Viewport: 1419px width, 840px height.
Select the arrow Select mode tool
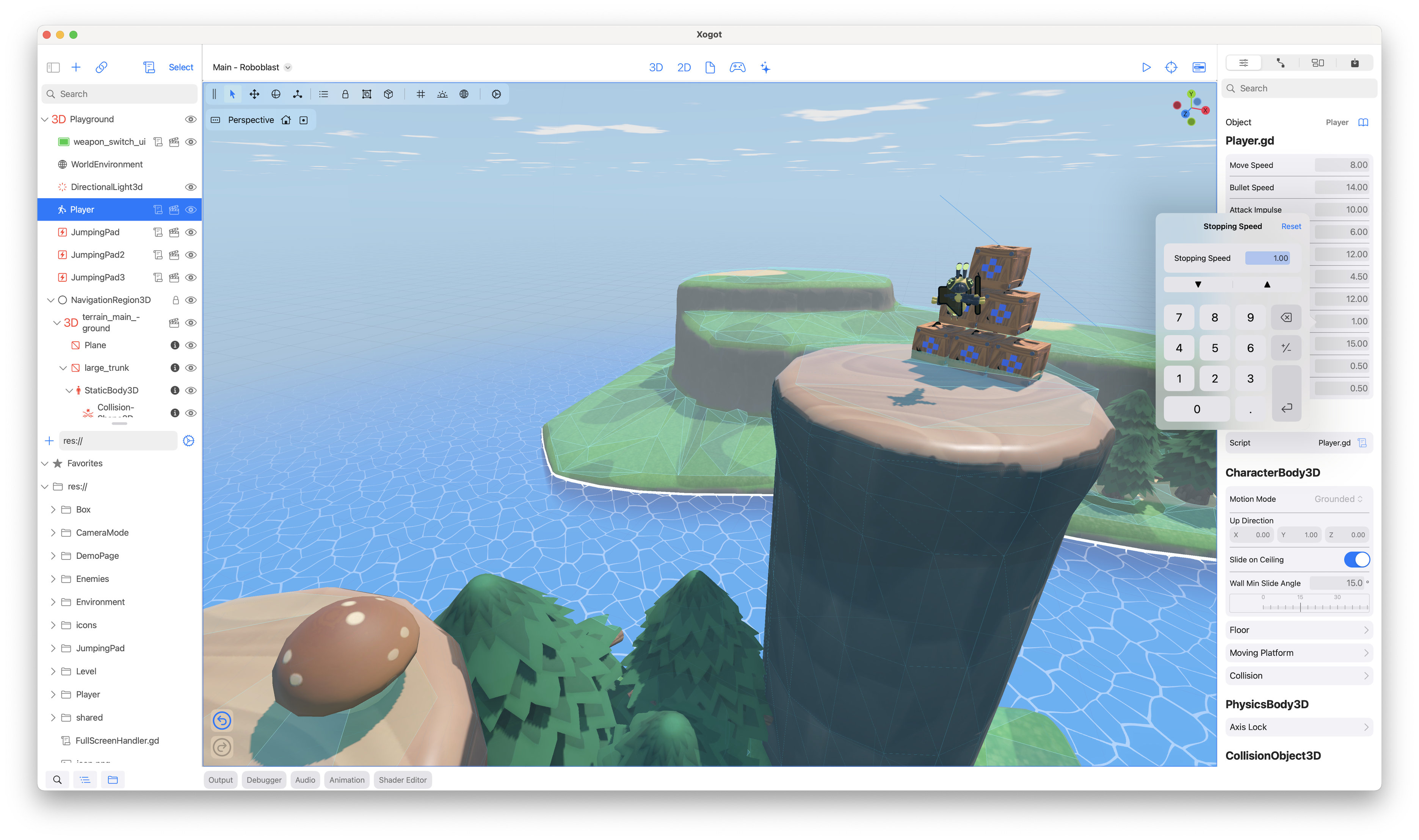232,94
